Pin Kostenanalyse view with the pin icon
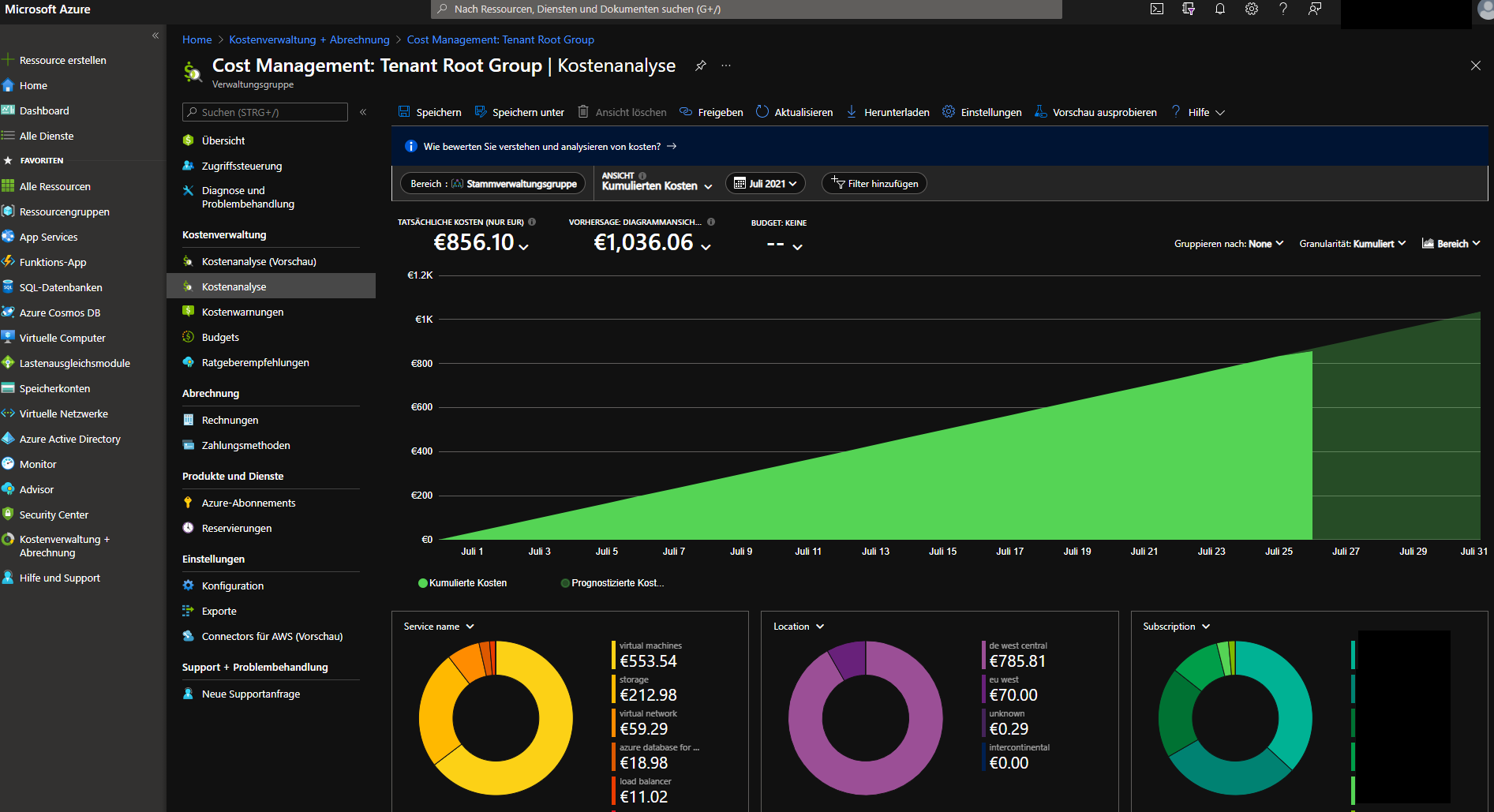The image size is (1494, 812). (x=700, y=65)
